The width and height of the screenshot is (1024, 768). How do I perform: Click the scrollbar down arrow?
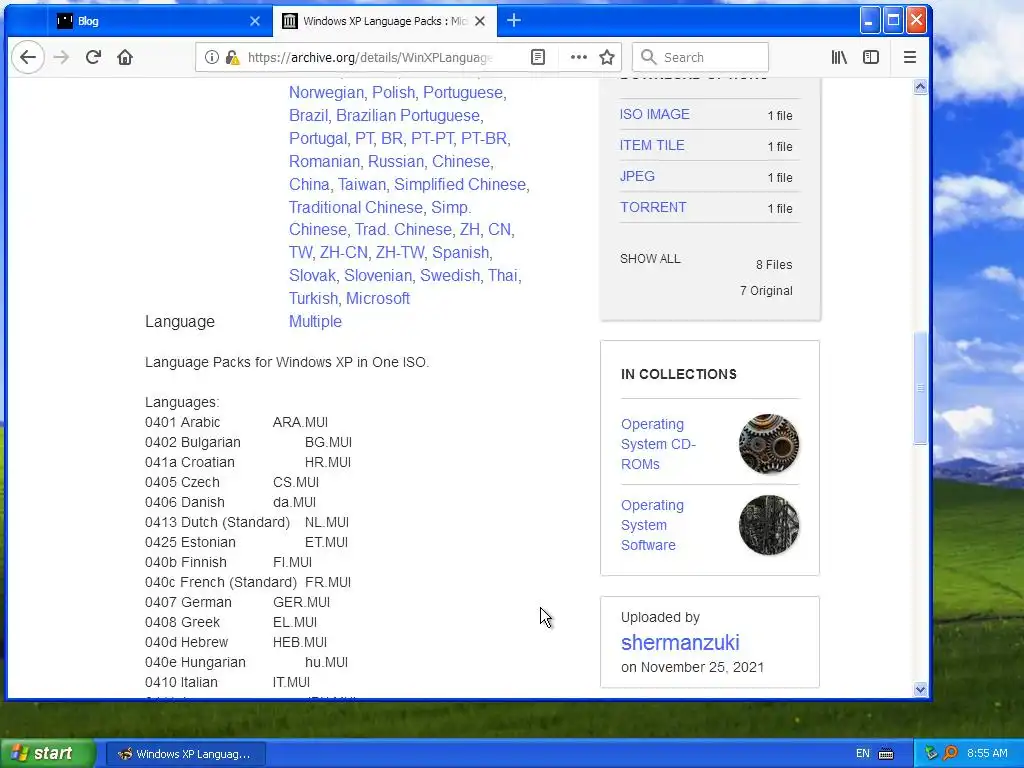(920, 690)
